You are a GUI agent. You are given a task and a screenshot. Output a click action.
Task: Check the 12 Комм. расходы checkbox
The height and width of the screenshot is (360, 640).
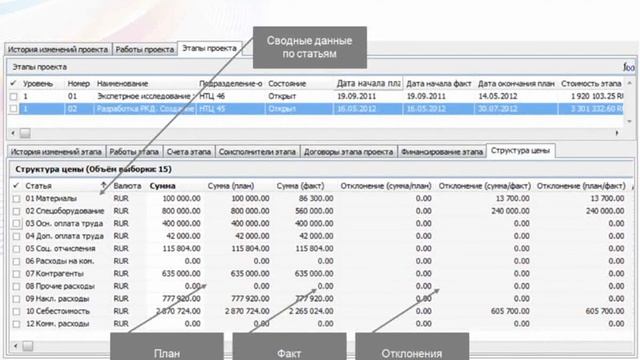pos(16,324)
